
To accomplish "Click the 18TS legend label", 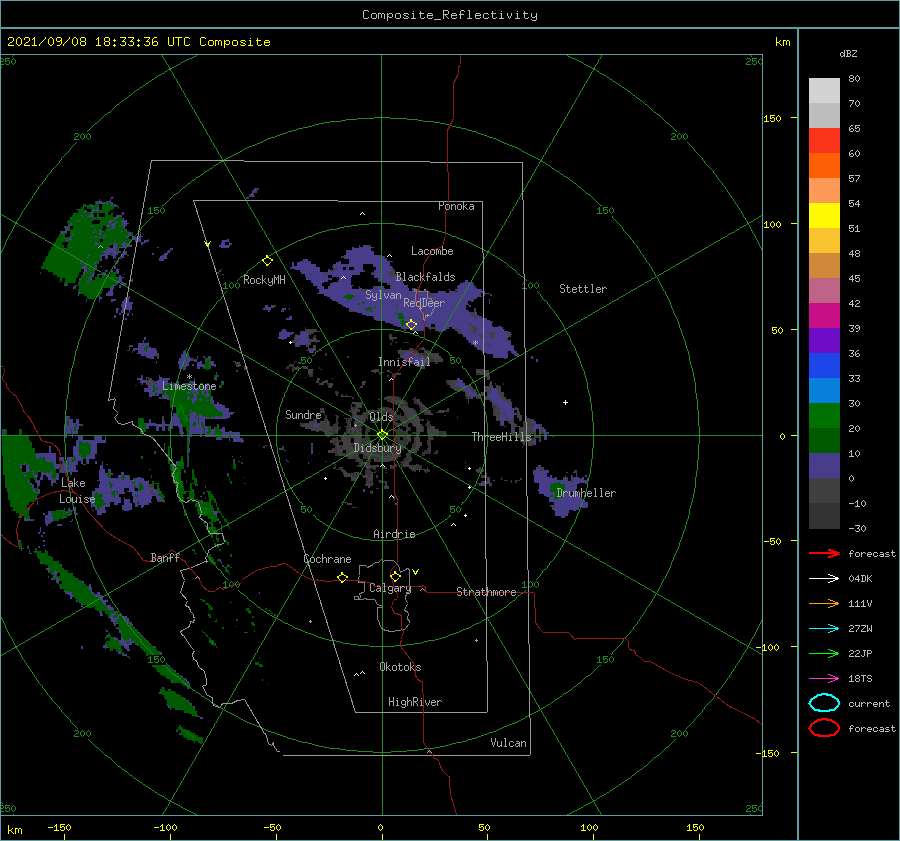I will pyautogui.click(x=860, y=679).
